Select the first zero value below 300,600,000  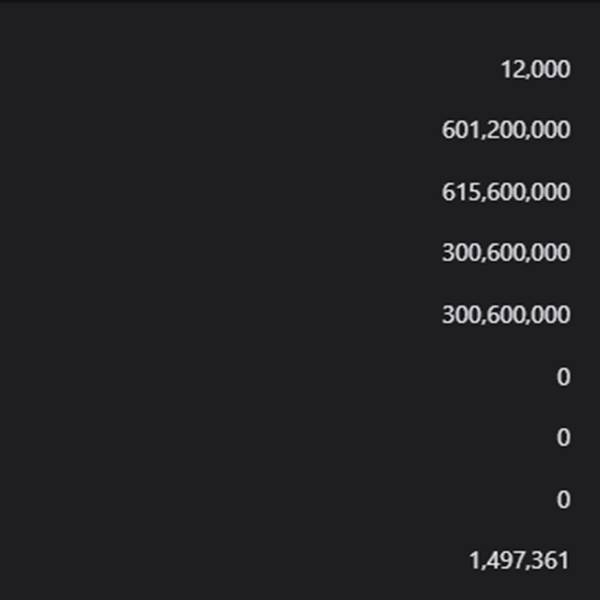coord(563,377)
